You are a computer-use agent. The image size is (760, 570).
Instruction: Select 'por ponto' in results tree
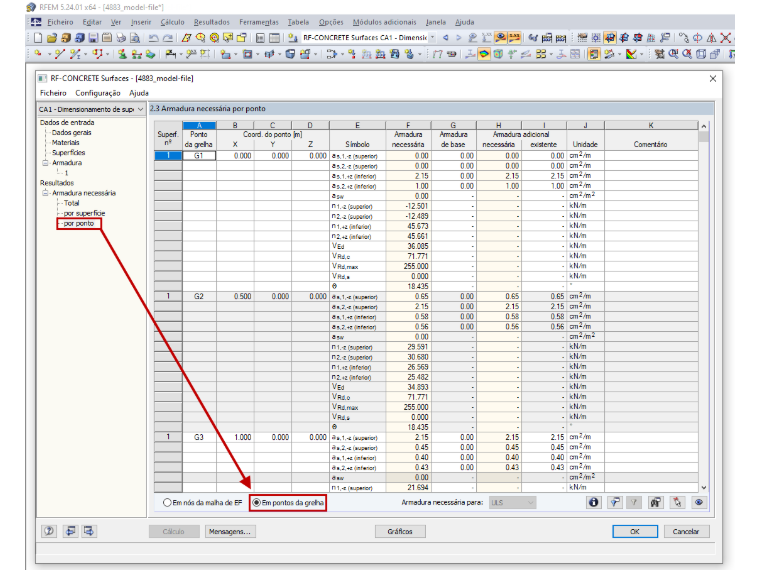(x=79, y=223)
